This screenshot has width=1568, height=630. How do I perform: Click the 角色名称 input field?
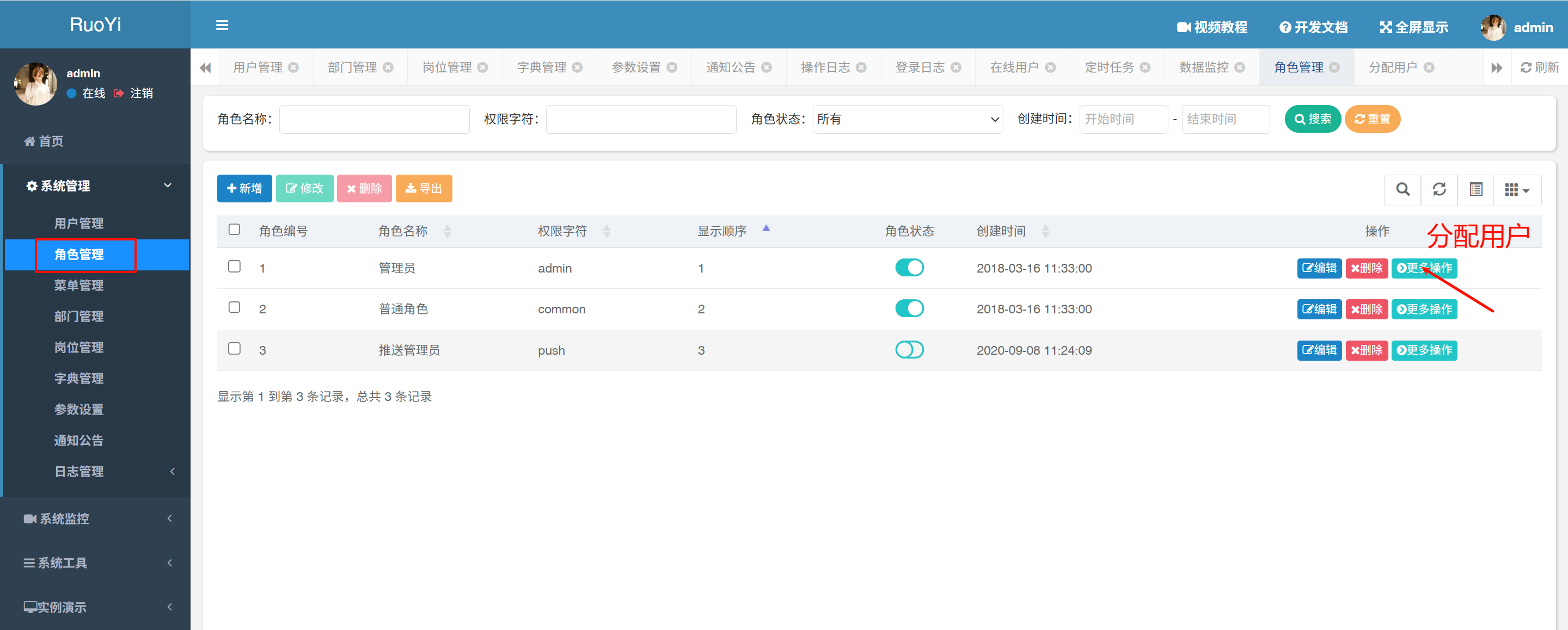click(373, 119)
